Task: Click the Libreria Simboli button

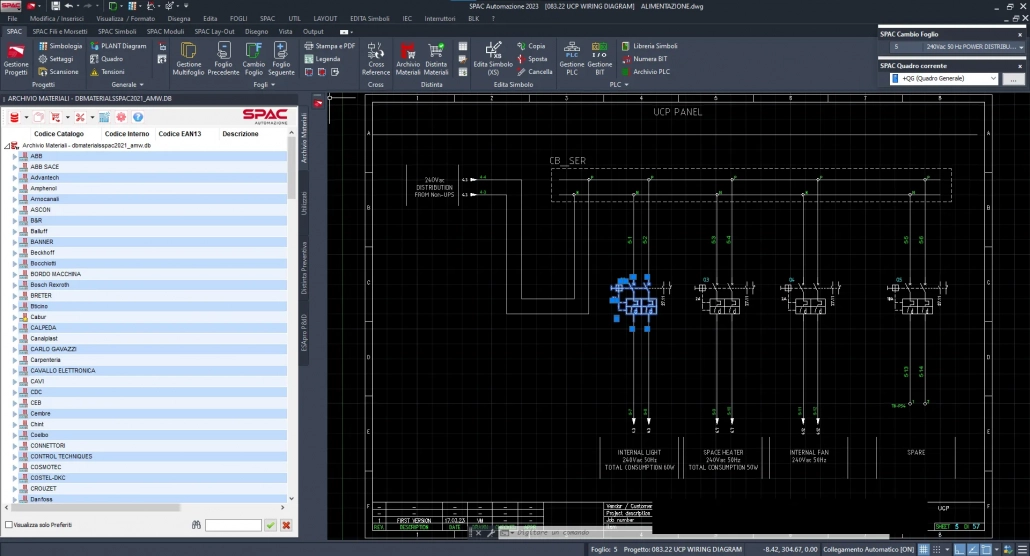Action: click(x=650, y=46)
